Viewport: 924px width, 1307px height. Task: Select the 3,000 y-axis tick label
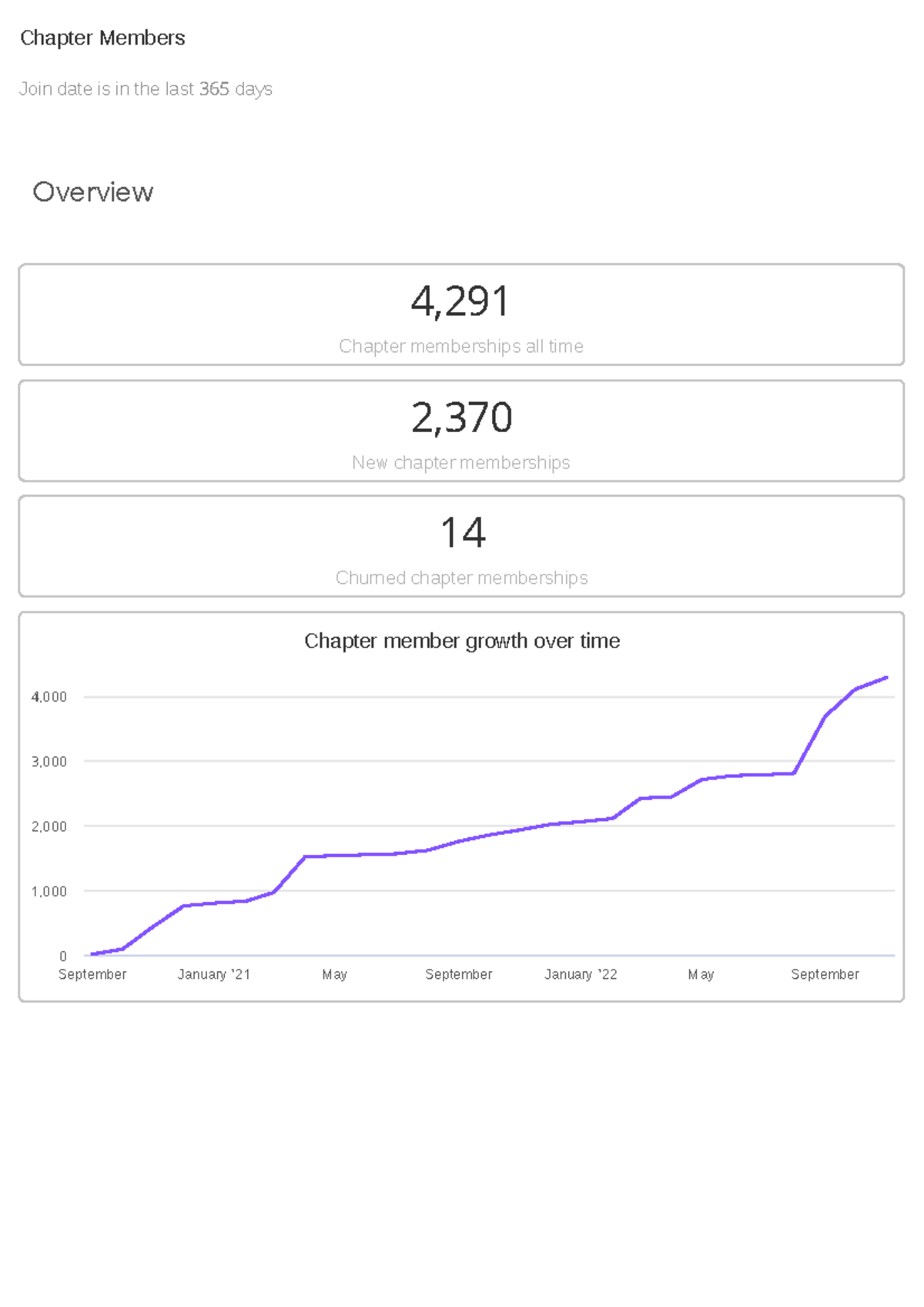(x=49, y=762)
